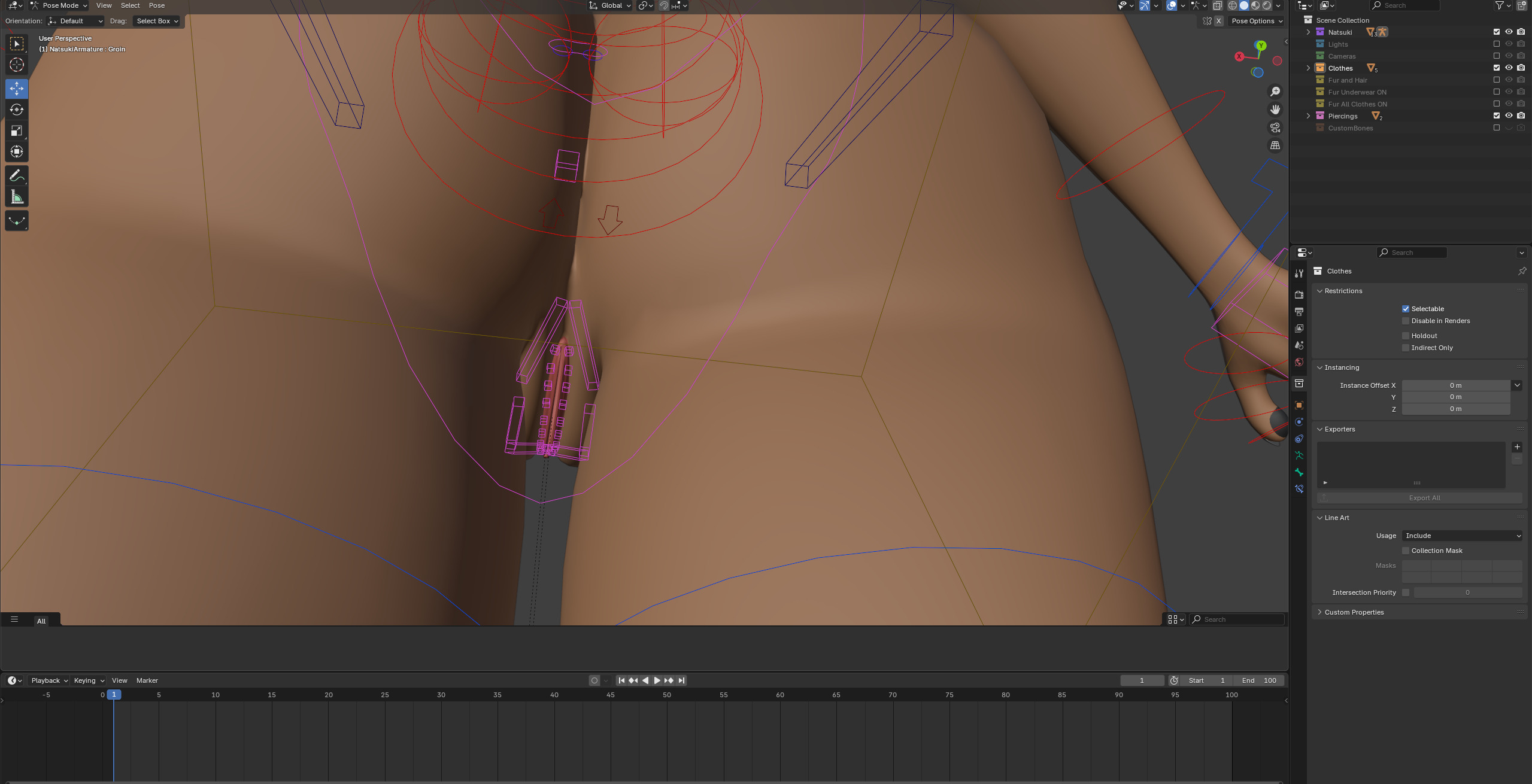Viewport: 1532px width, 784px height.
Task: Uncheck the Selectable checkbox
Action: pos(1405,309)
